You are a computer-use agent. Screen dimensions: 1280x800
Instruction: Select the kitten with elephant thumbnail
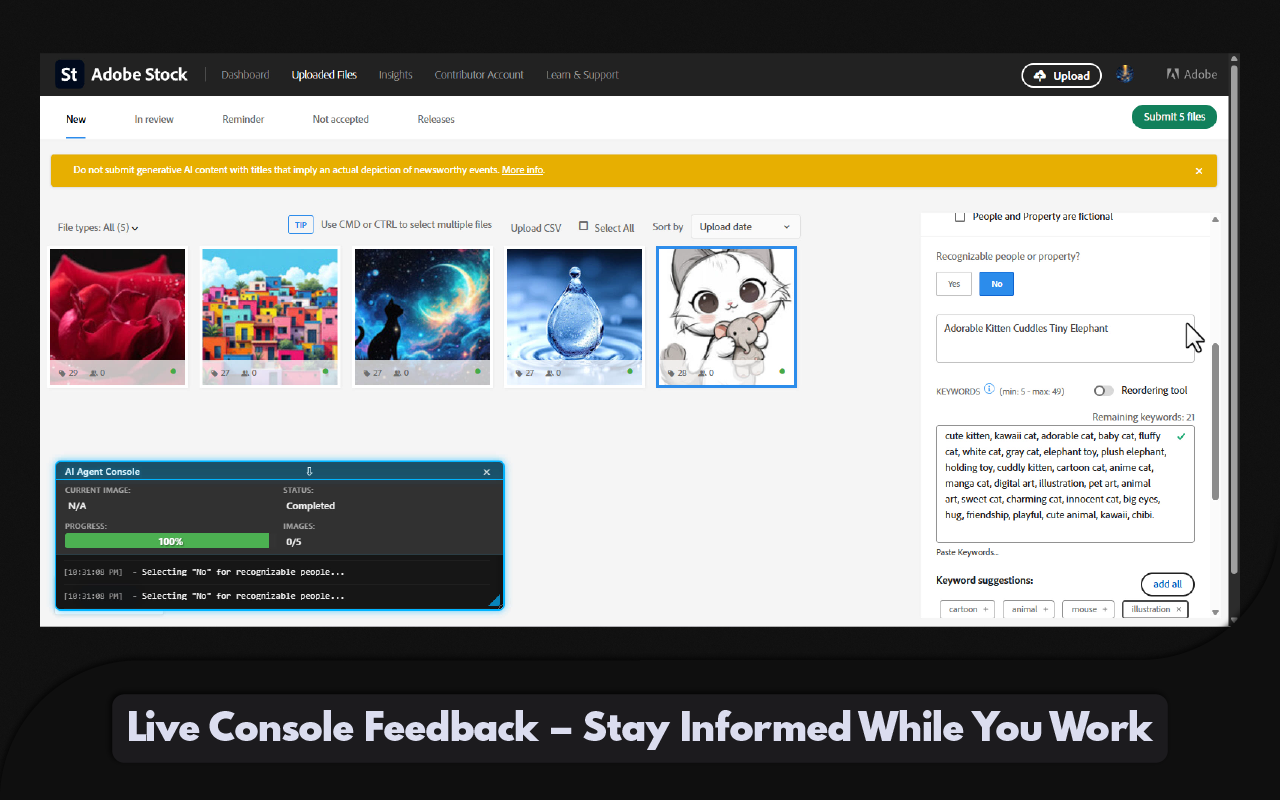[x=726, y=317]
